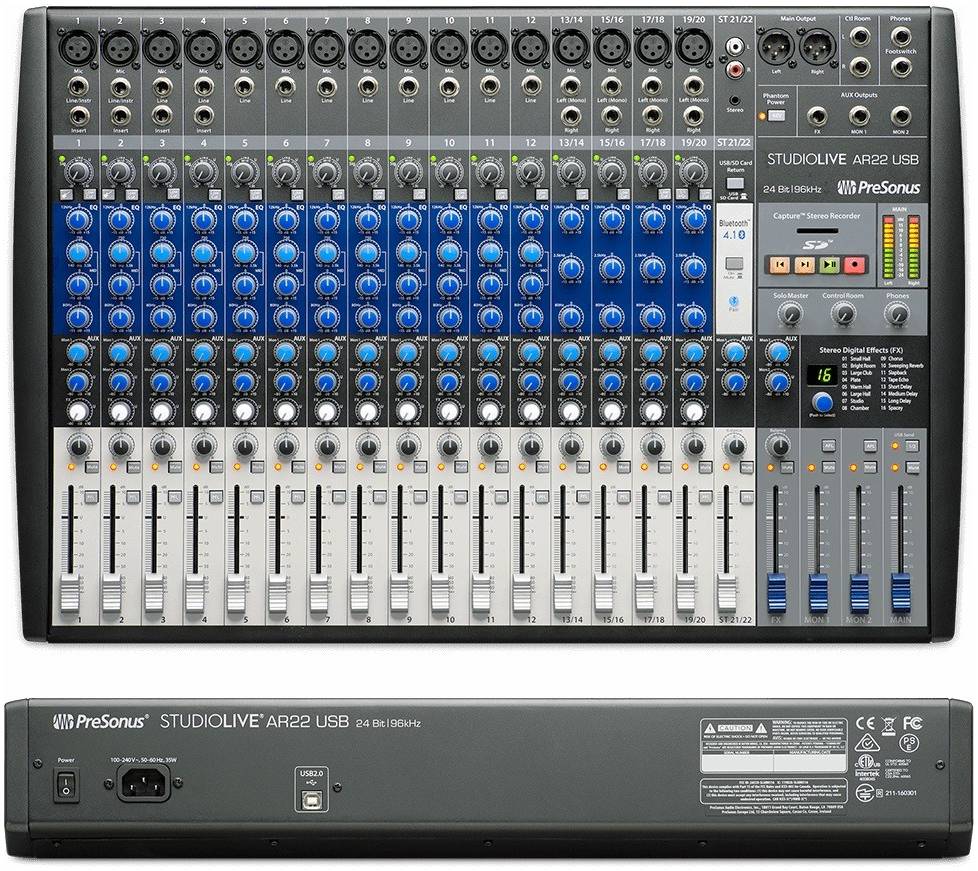Screen dimensions: 978x871
Task: Click the SD card slot
Action: tap(817, 231)
